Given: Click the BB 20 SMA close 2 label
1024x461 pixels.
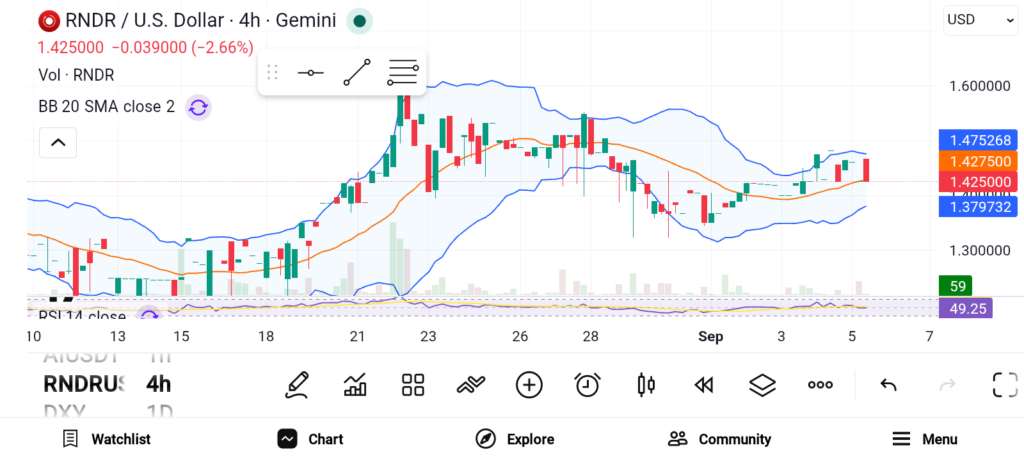Looking at the screenshot, I should click(x=106, y=106).
